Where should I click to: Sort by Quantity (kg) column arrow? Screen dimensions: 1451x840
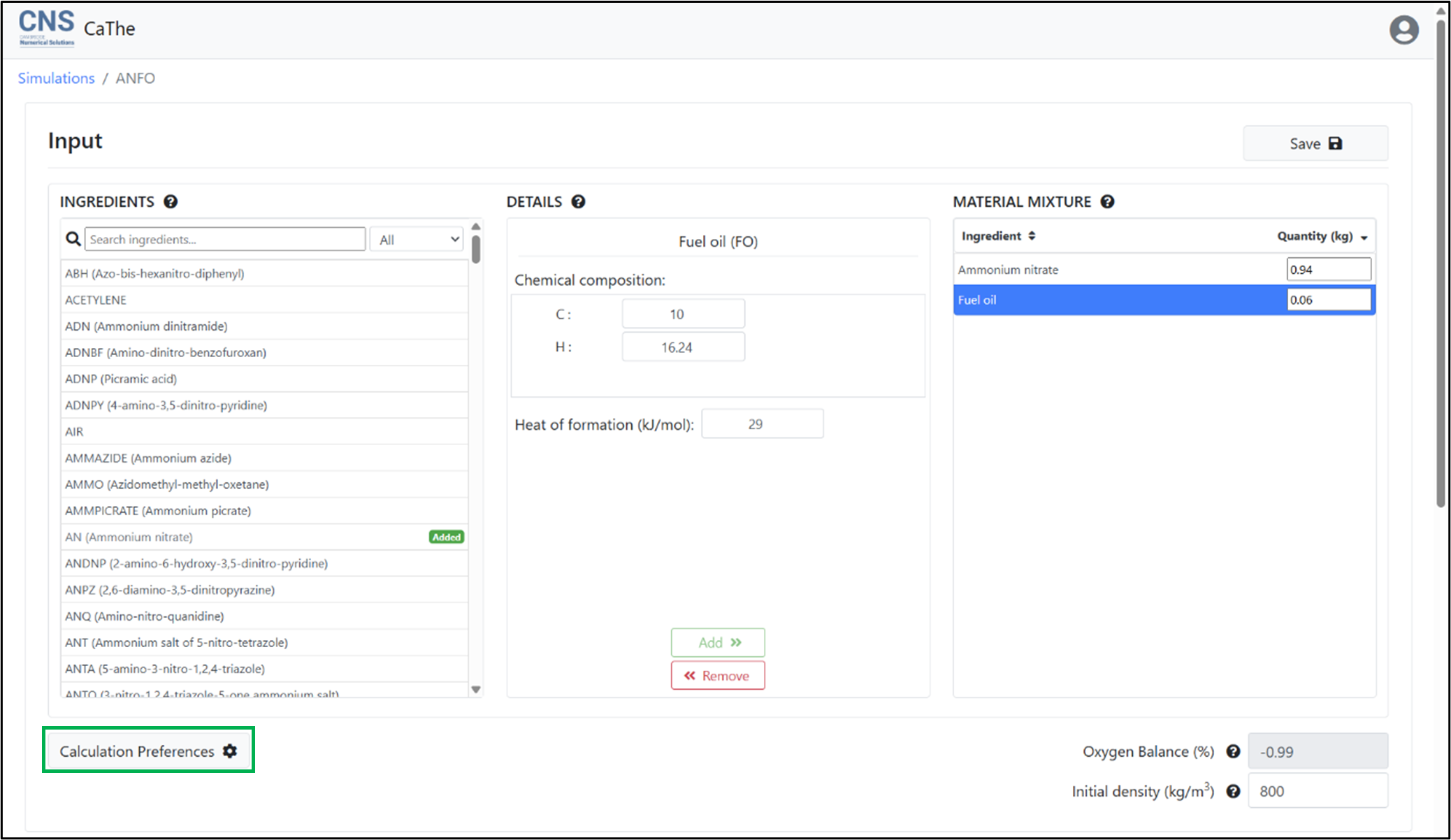(1364, 238)
